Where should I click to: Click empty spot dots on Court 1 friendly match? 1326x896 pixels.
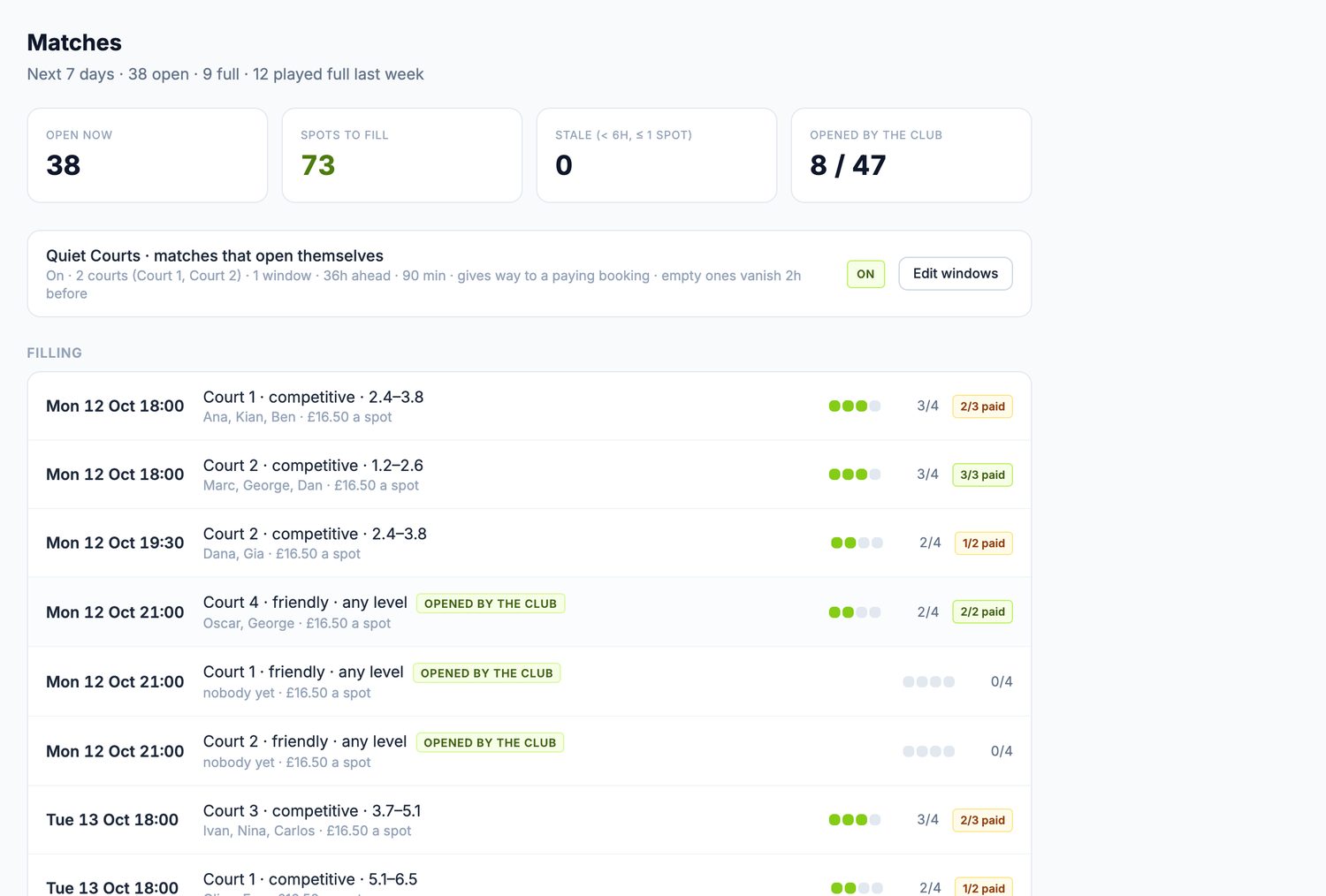929,682
